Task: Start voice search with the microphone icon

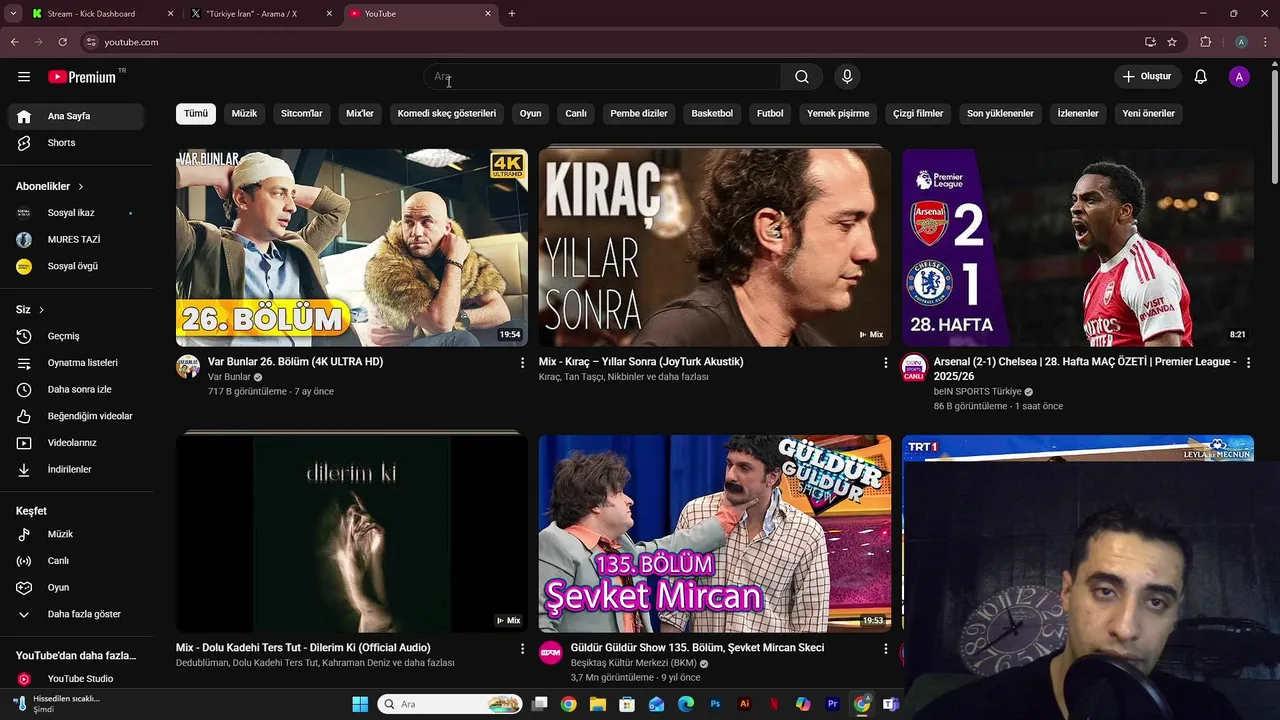Action: pyautogui.click(x=847, y=77)
